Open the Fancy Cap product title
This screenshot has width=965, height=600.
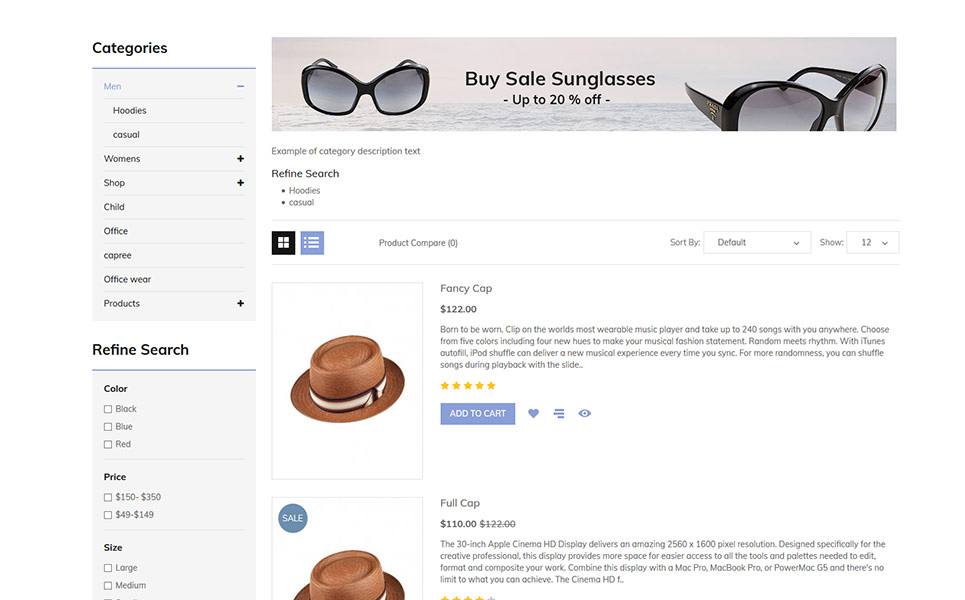coord(466,288)
